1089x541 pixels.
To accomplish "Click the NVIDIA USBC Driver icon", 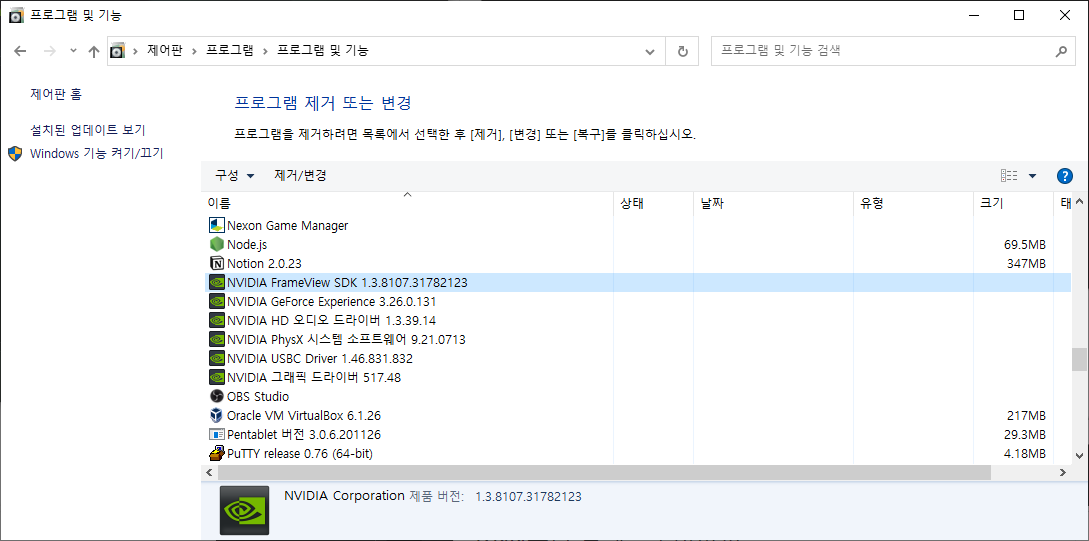I will [217, 358].
